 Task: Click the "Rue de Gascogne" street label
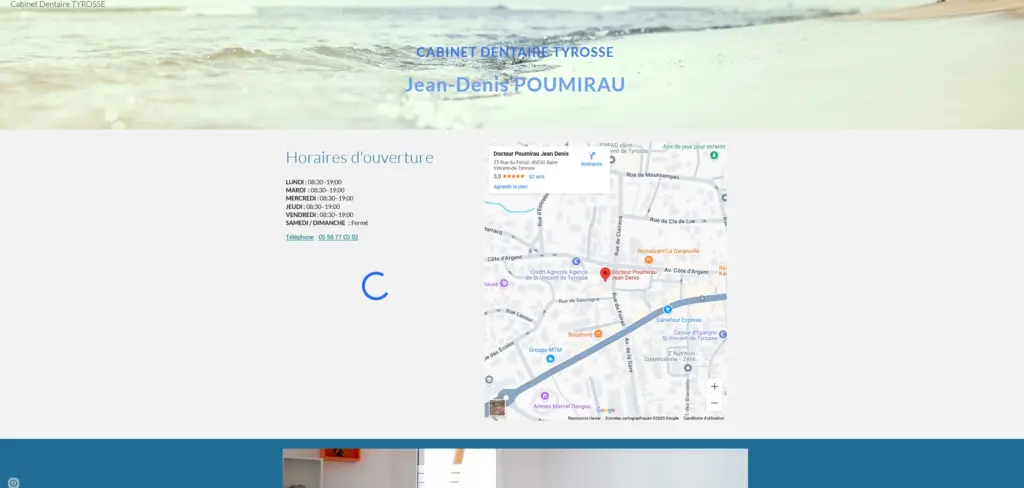coord(579,300)
